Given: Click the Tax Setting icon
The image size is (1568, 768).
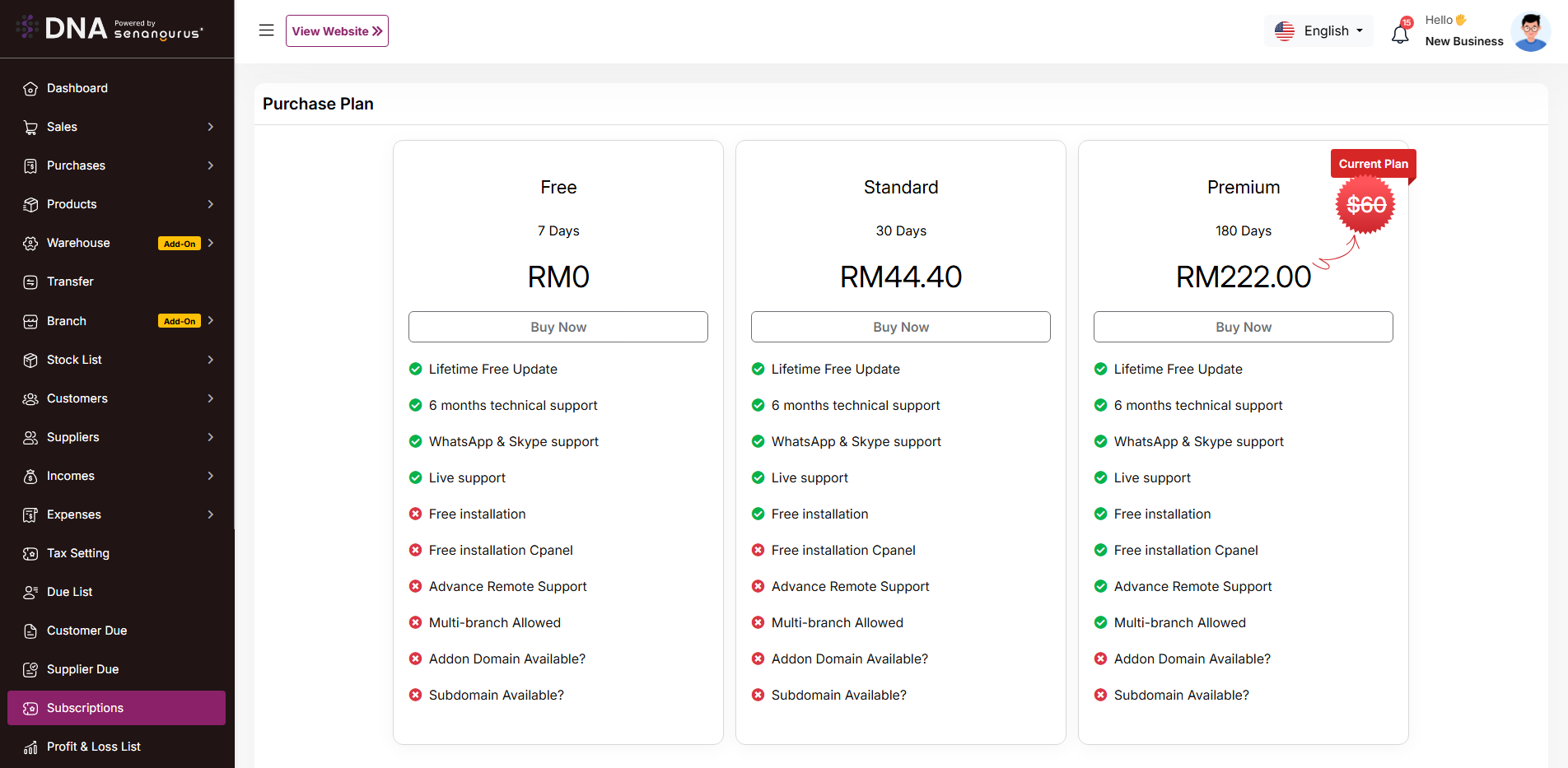Looking at the screenshot, I should tap(30, 554).
